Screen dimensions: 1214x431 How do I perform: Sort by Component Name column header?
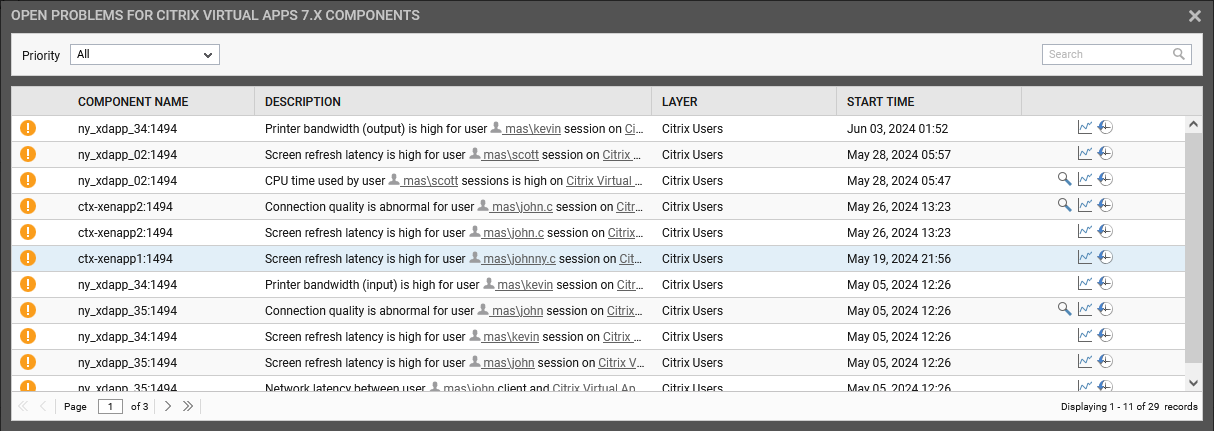click(x=133, y=102)
